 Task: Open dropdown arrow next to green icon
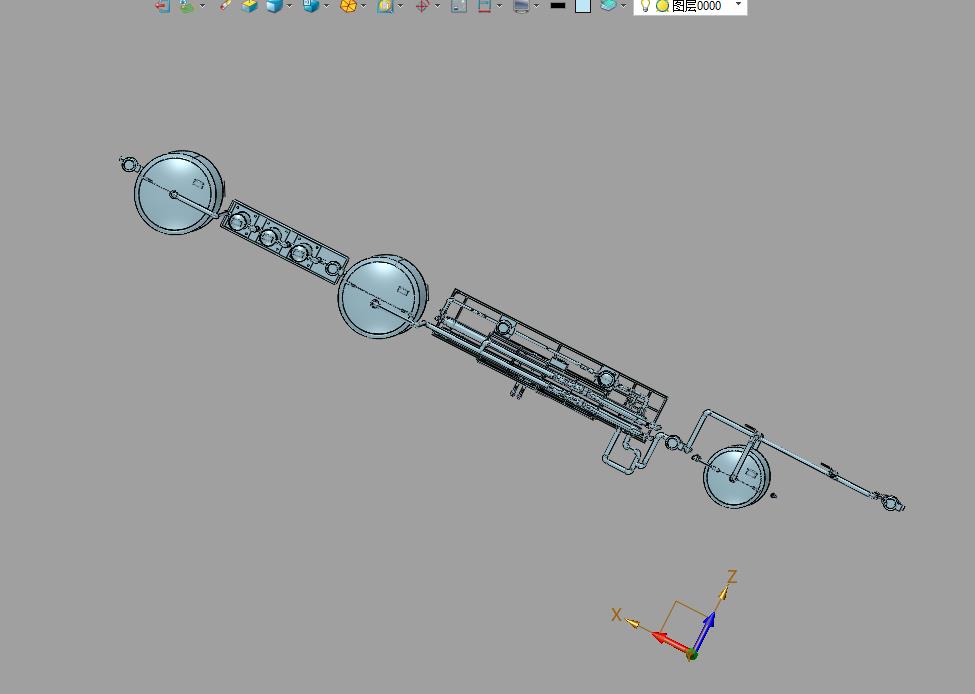click(202, 6)
